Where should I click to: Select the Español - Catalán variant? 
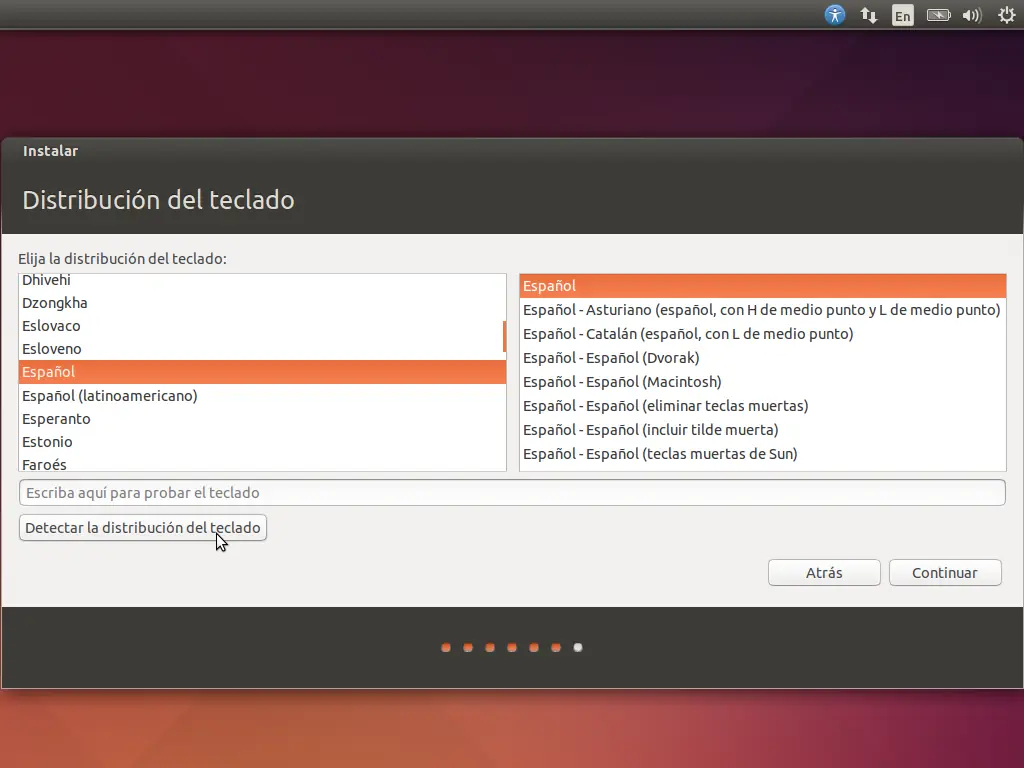pyautogui.click(x=763, y=334)
